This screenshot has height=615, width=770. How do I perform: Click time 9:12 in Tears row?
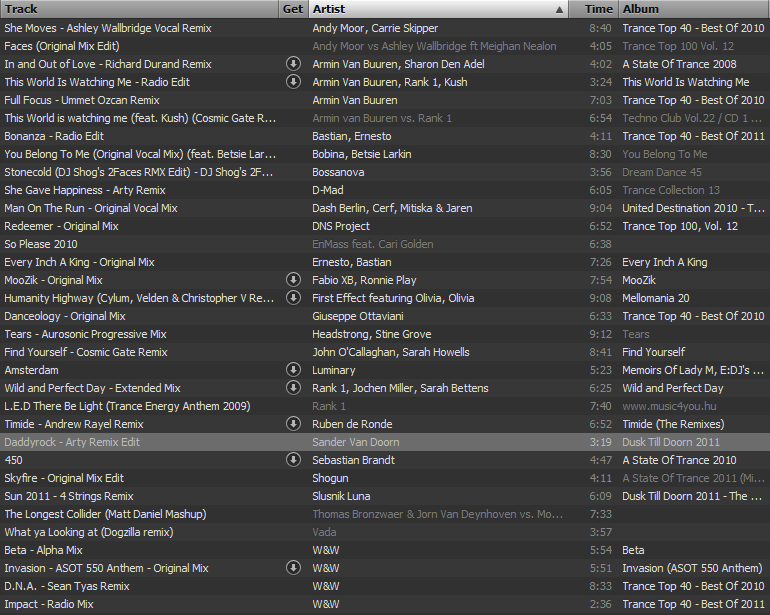(600, 334)
